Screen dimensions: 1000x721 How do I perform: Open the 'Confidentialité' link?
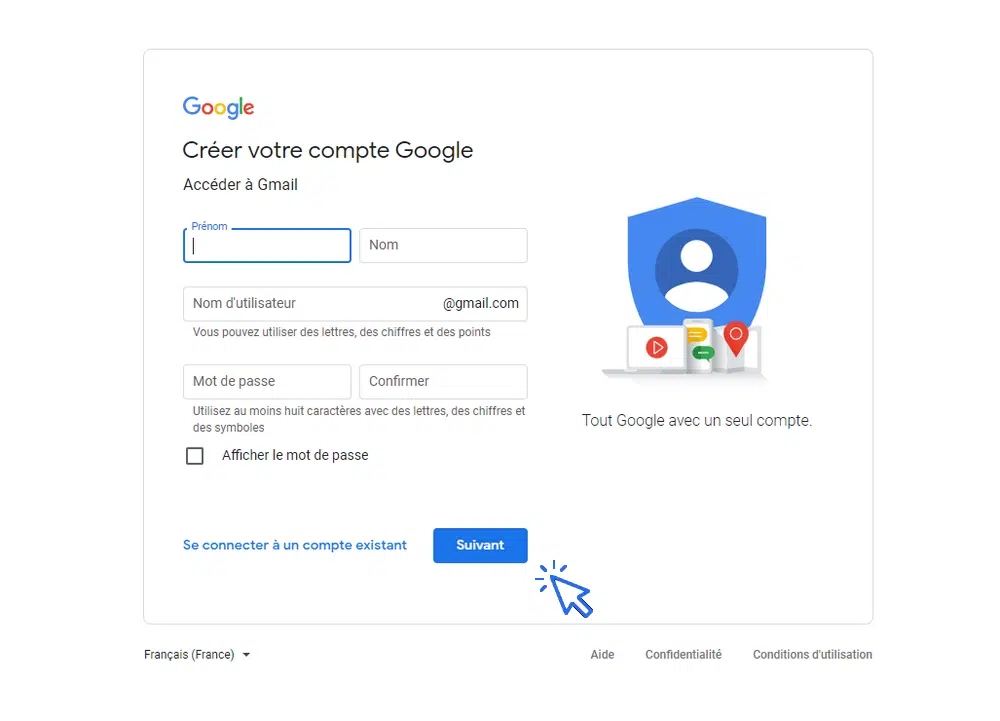[683, 654]
